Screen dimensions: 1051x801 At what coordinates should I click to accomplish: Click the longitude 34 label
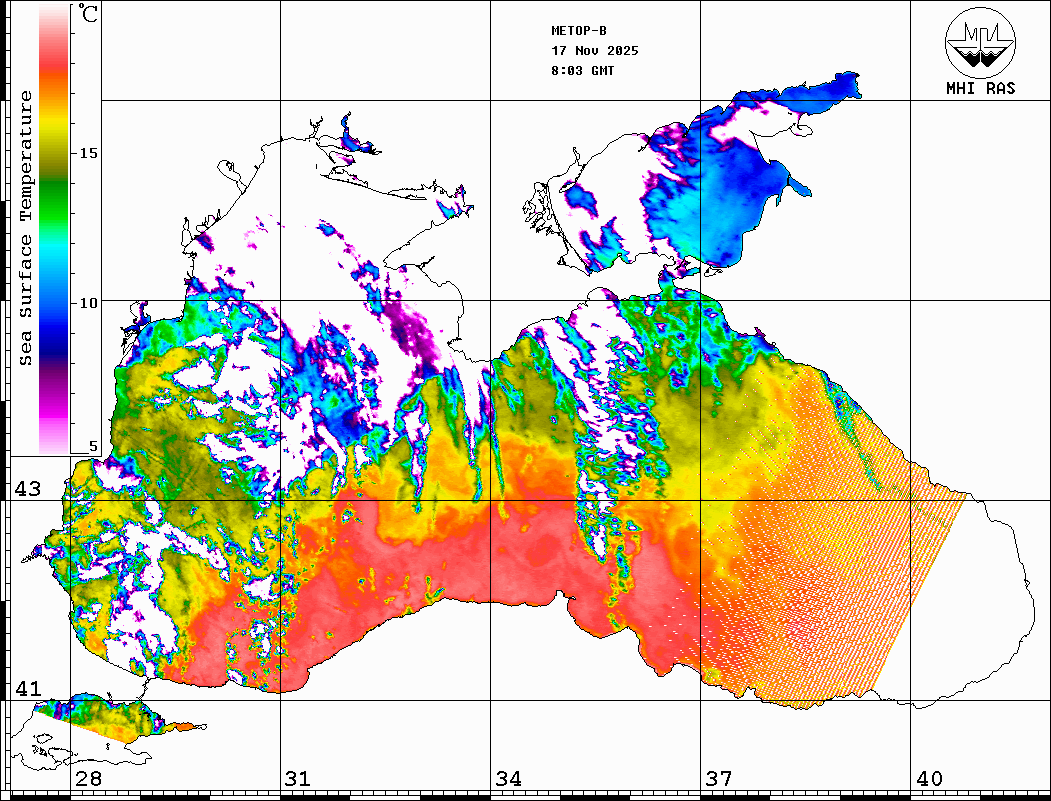[x=508, y=779]
